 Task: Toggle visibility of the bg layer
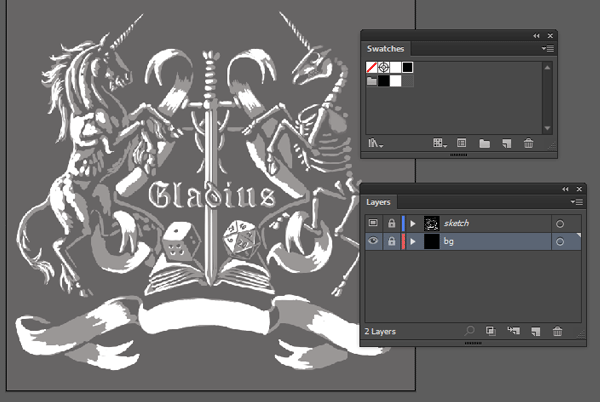tap(373, 241)
